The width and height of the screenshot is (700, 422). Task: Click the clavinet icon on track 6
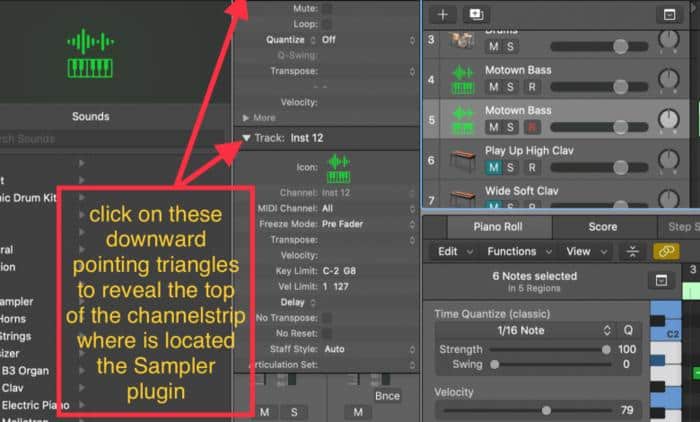click(462, 161)
